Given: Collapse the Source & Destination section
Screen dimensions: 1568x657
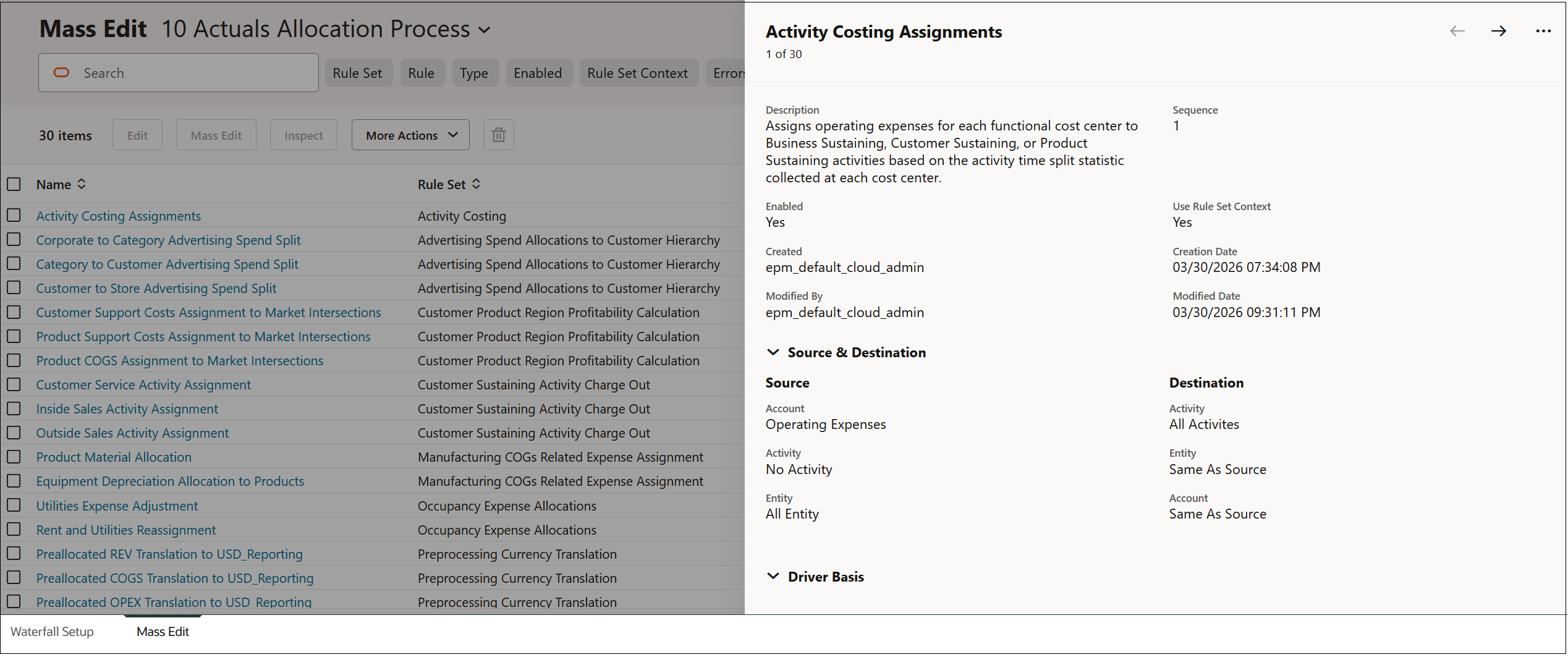Looking at the screenshot, I should click(773, 352).
